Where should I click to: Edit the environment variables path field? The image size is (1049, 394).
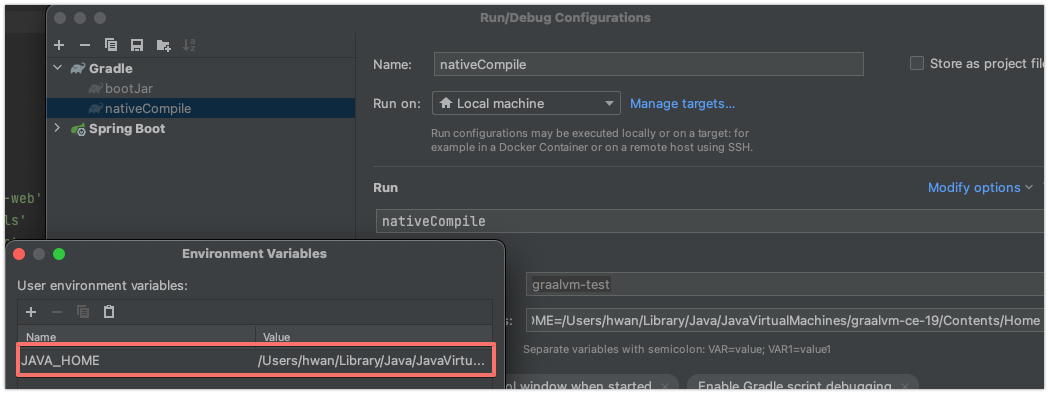coord(786,320)
